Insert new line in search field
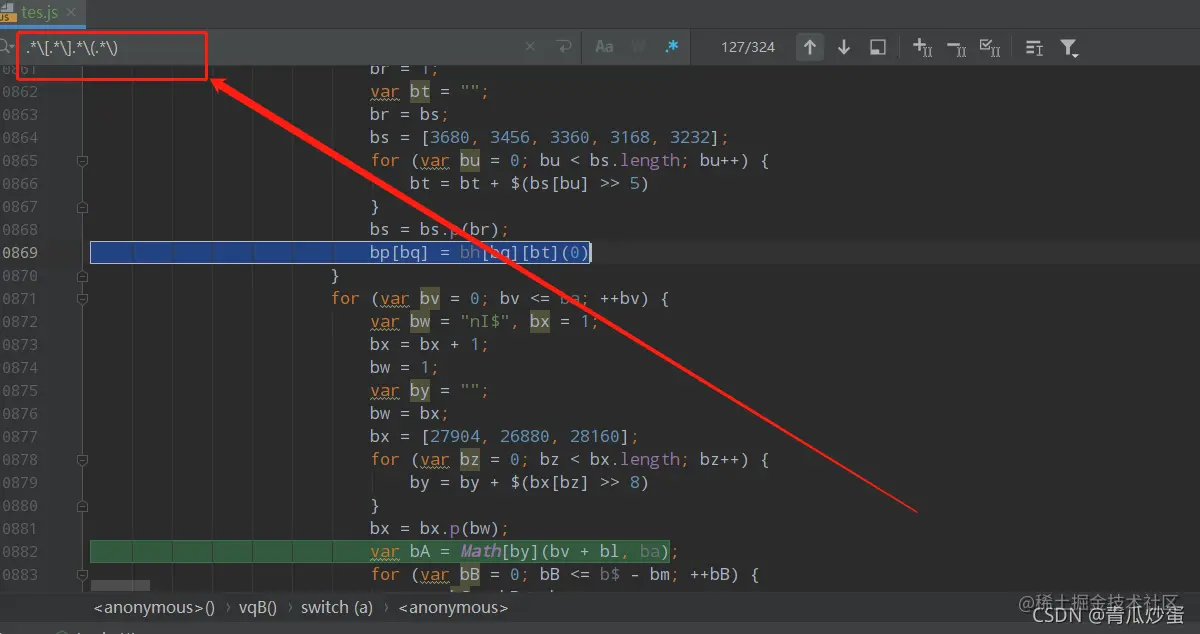 [x=564, y=47]
